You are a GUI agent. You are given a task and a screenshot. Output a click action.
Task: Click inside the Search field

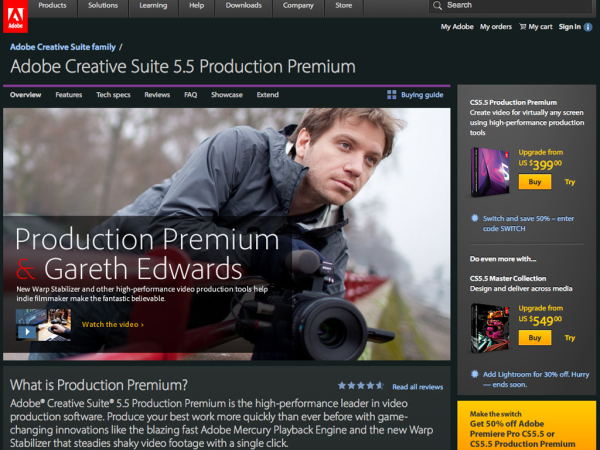click(511, 5)
